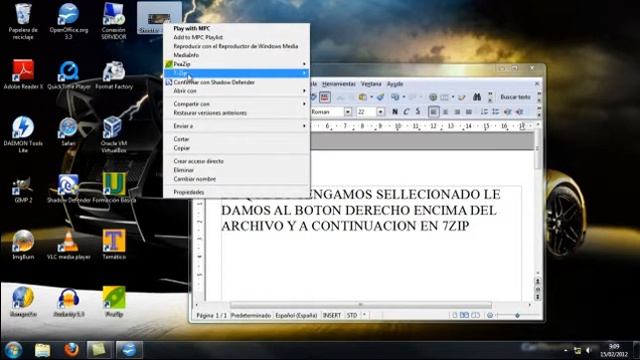The width and height of the screenshot is (640, 360).
Task: Expand the PeaZip submenu arrow
Action: [304, 64]
